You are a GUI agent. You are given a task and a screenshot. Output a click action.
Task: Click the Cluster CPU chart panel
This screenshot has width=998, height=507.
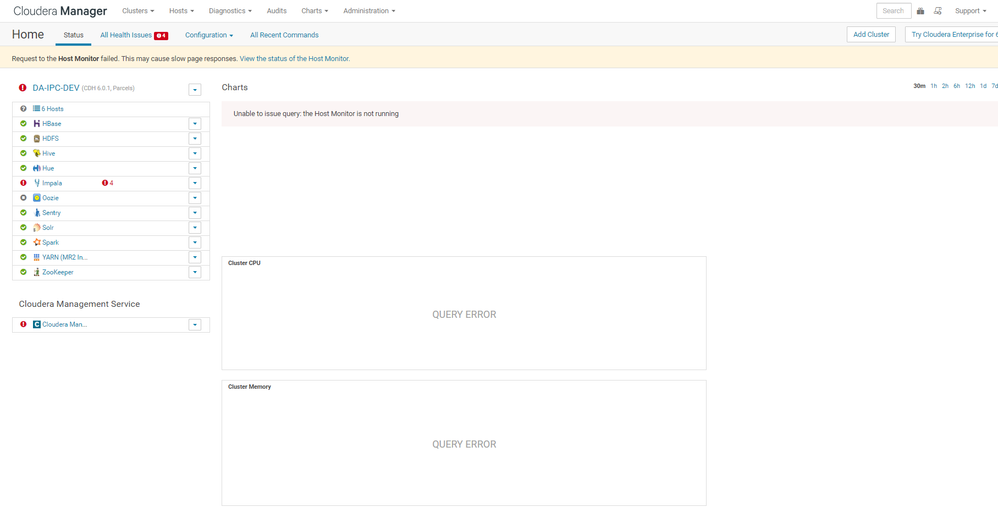[x=464, y=313]
